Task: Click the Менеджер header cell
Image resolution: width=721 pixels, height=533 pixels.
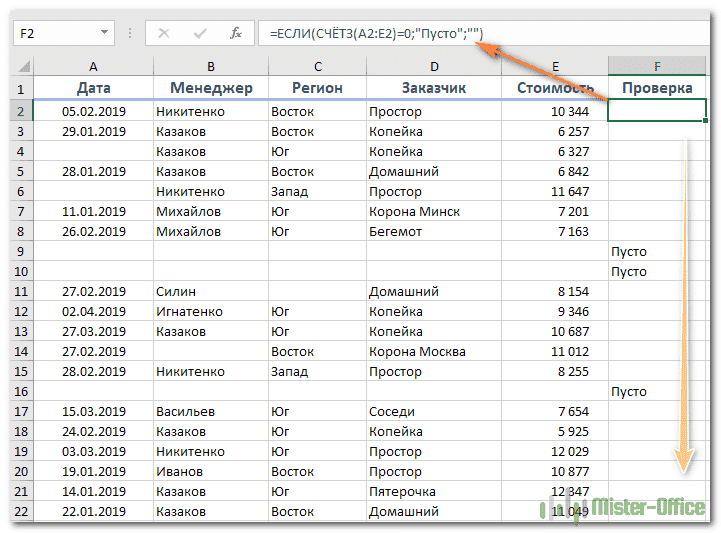Action: 210,88
